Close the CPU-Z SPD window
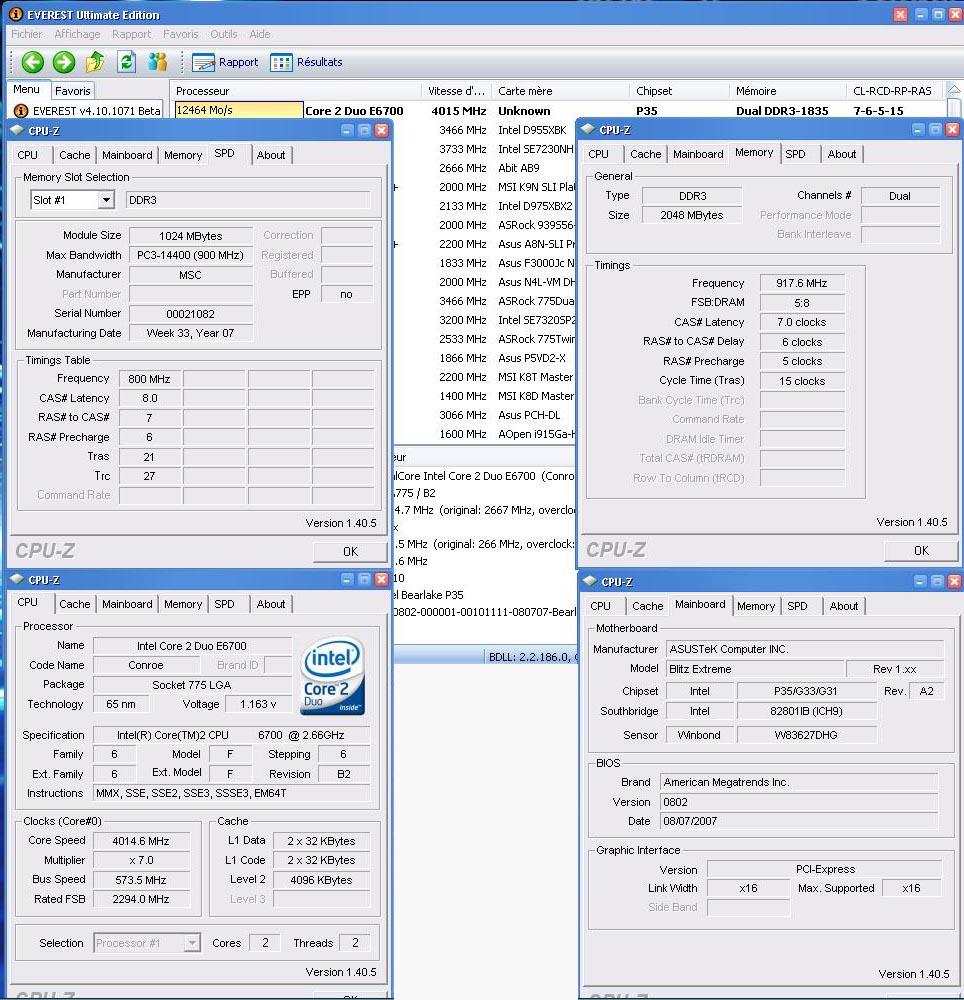The image size is (964, 1000). coord(381,131)
